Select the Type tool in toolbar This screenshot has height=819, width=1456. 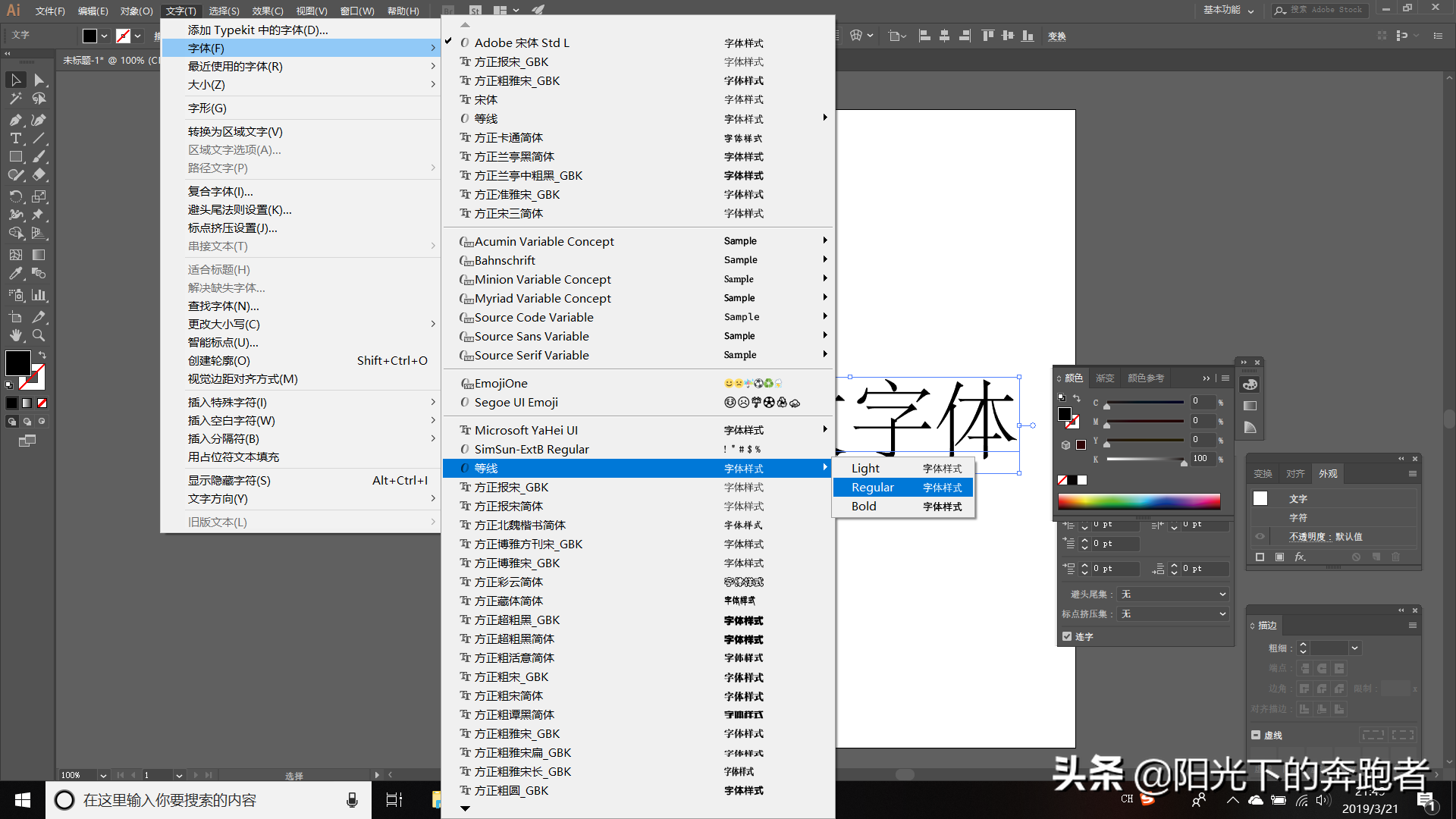[15, 138]
